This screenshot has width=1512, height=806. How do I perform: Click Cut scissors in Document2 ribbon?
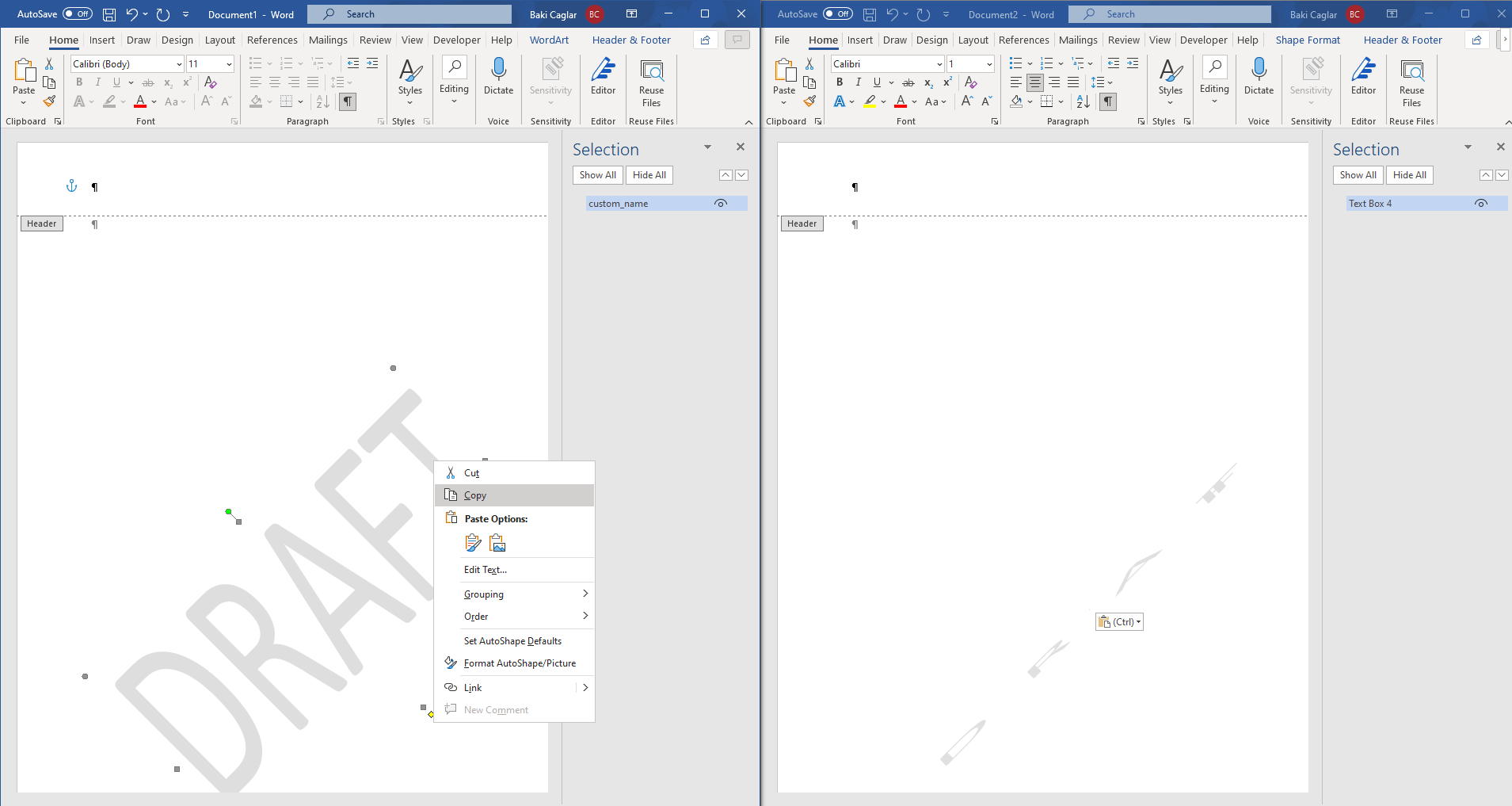(809, 63)
